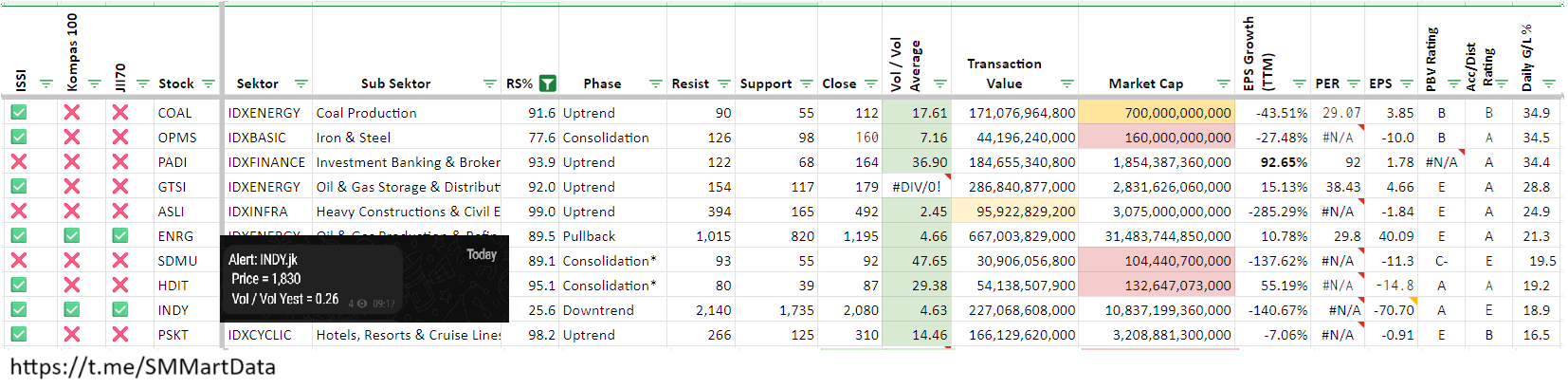This screenshot has width=1568, height=388.
Task: Click the red JI70 cross for PSKT
Action: click(120, 335)
